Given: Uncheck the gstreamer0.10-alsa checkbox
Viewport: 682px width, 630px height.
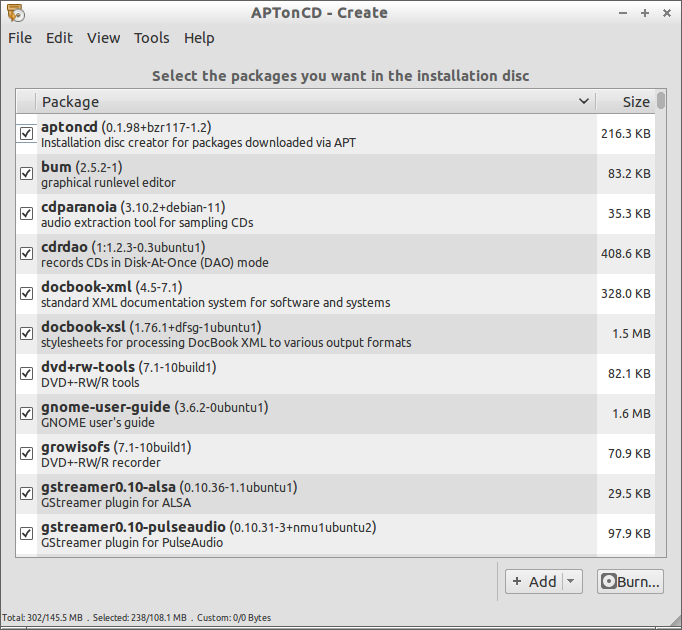Looking at the screenshot, I should coord(27,493).
